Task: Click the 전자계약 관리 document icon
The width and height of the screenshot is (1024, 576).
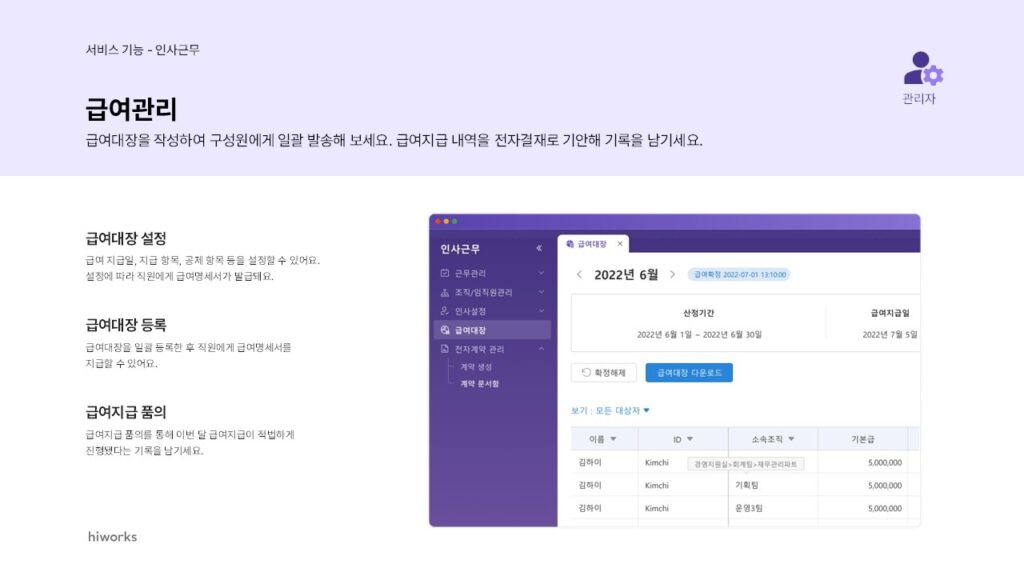Action: pos(445,349)
